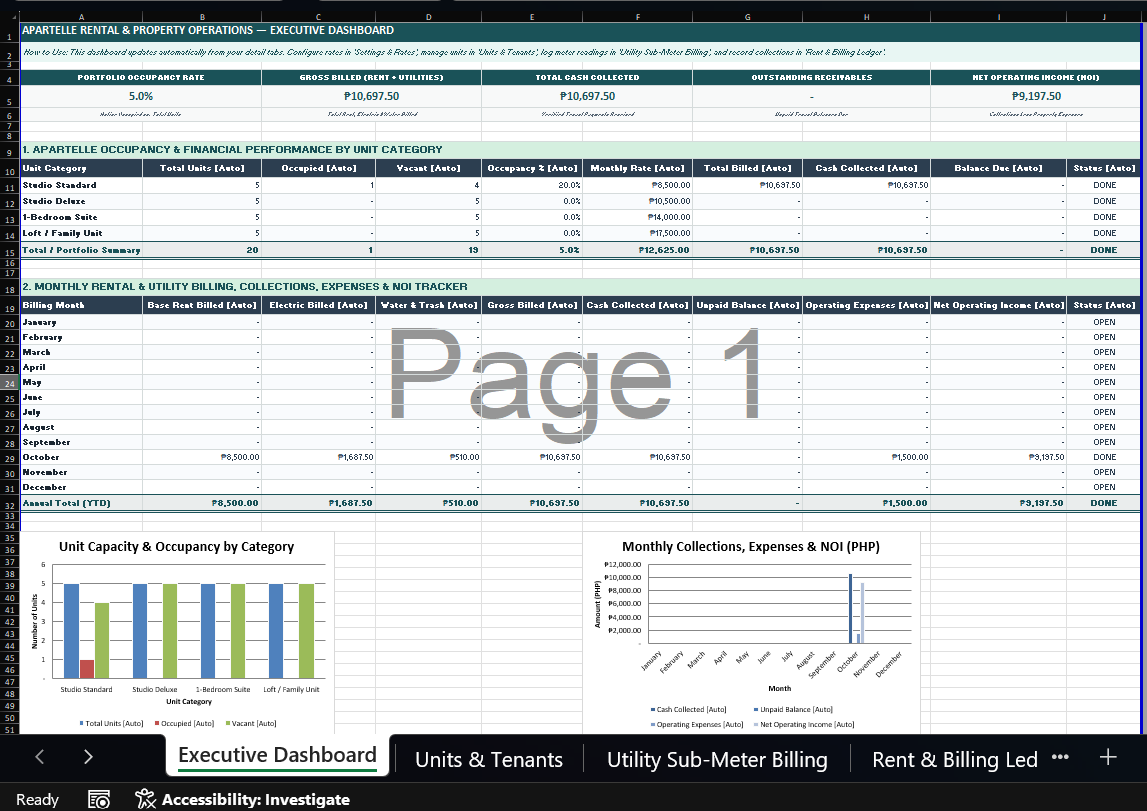Select Loft monthly rate ₱17,500.00
Image resolution: width=1147 pixels, height=811 pixels.
coord(638,233)
